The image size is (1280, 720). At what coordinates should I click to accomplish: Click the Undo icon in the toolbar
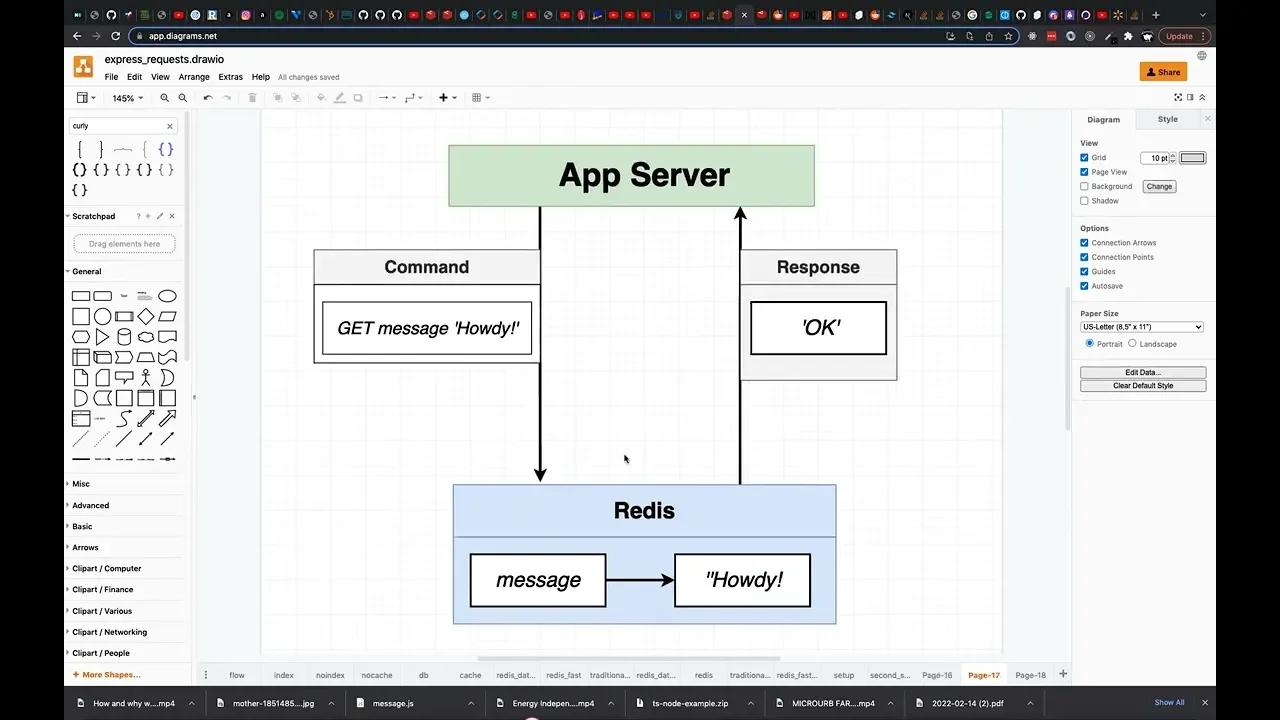207,97
